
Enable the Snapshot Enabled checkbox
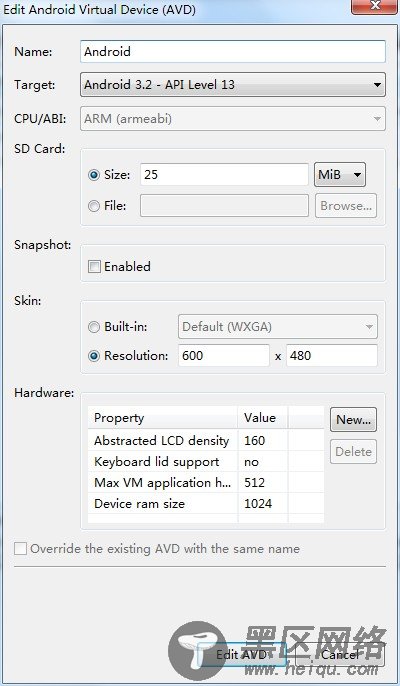coord(94,266)
